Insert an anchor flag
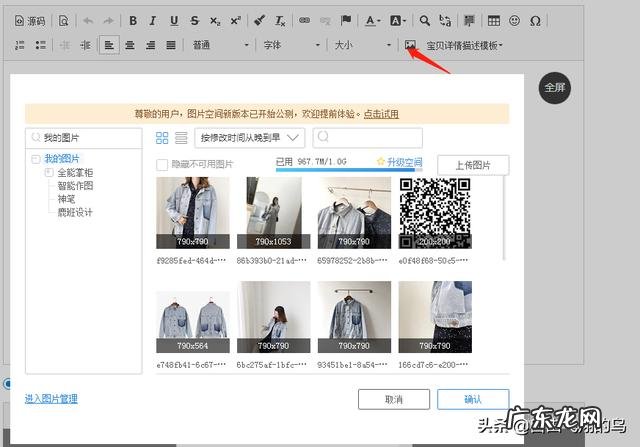The width and height of the screenshot is (640, 447). pyautogui.click(x=346, y=21)
